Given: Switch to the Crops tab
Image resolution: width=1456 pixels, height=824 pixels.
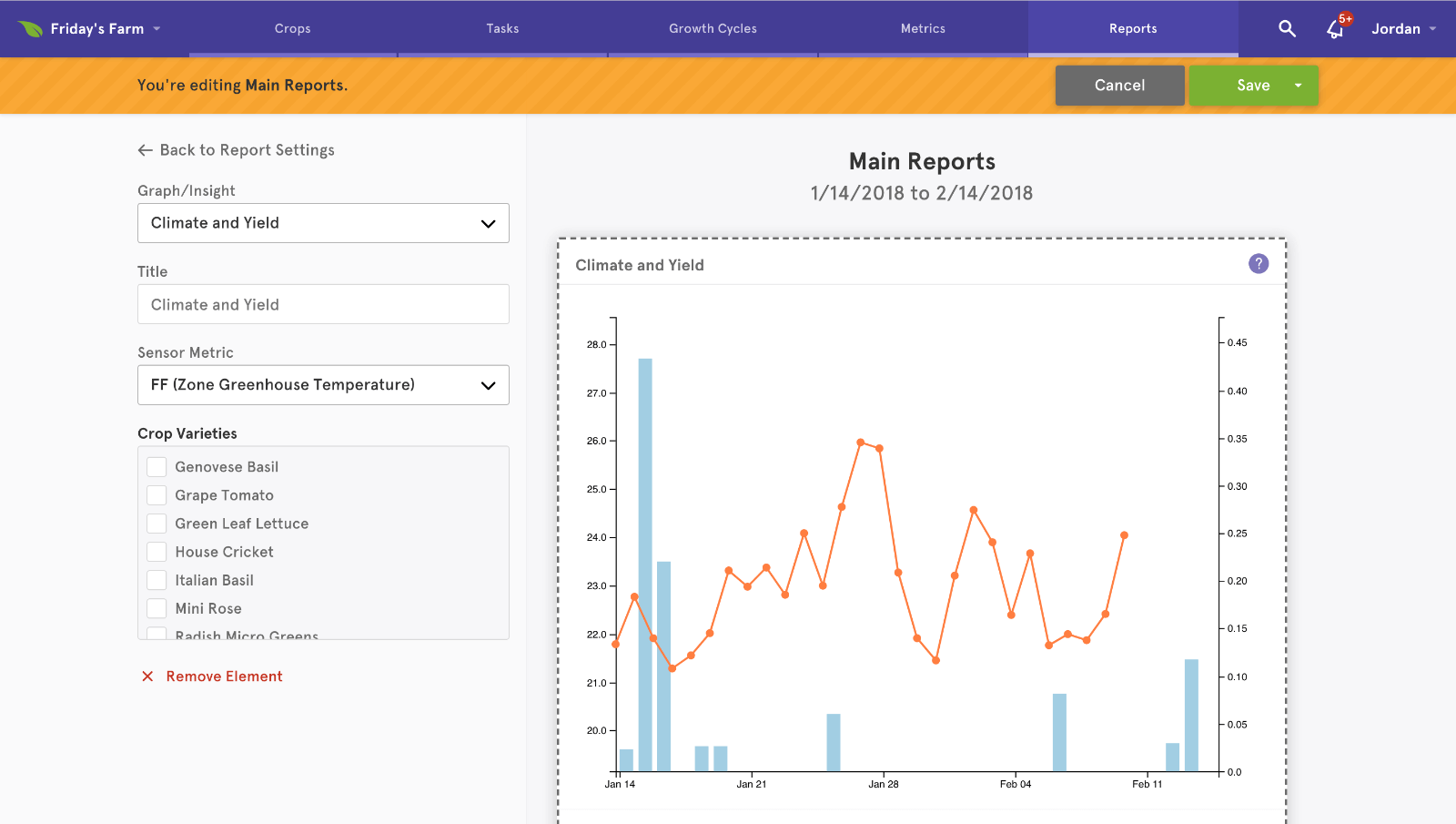Looking at the screenshot, I should 293,29.
